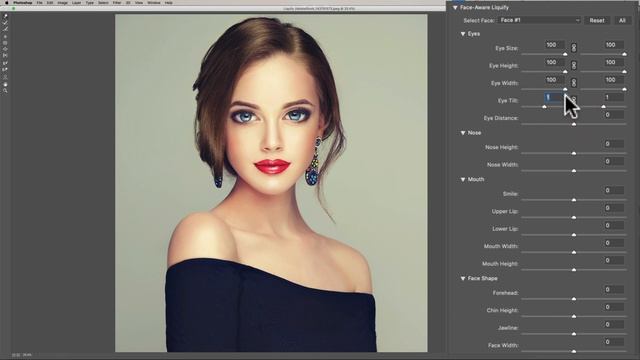Select the Twirl Clockwise tool
The height and width of the screenshot is (360, 640).
(x=5, y=37)
